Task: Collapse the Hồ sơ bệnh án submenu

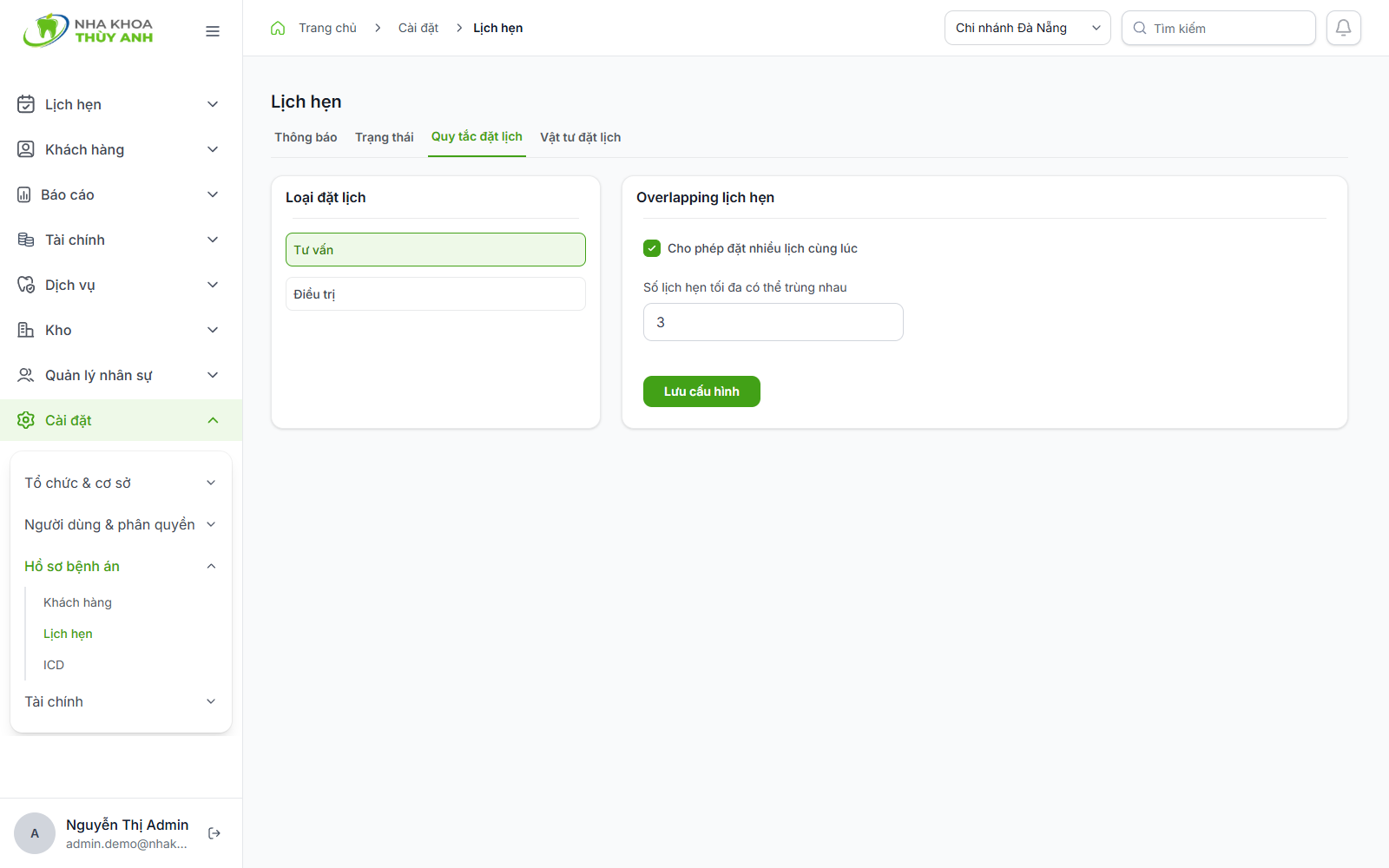Action: tap(121, 566)
